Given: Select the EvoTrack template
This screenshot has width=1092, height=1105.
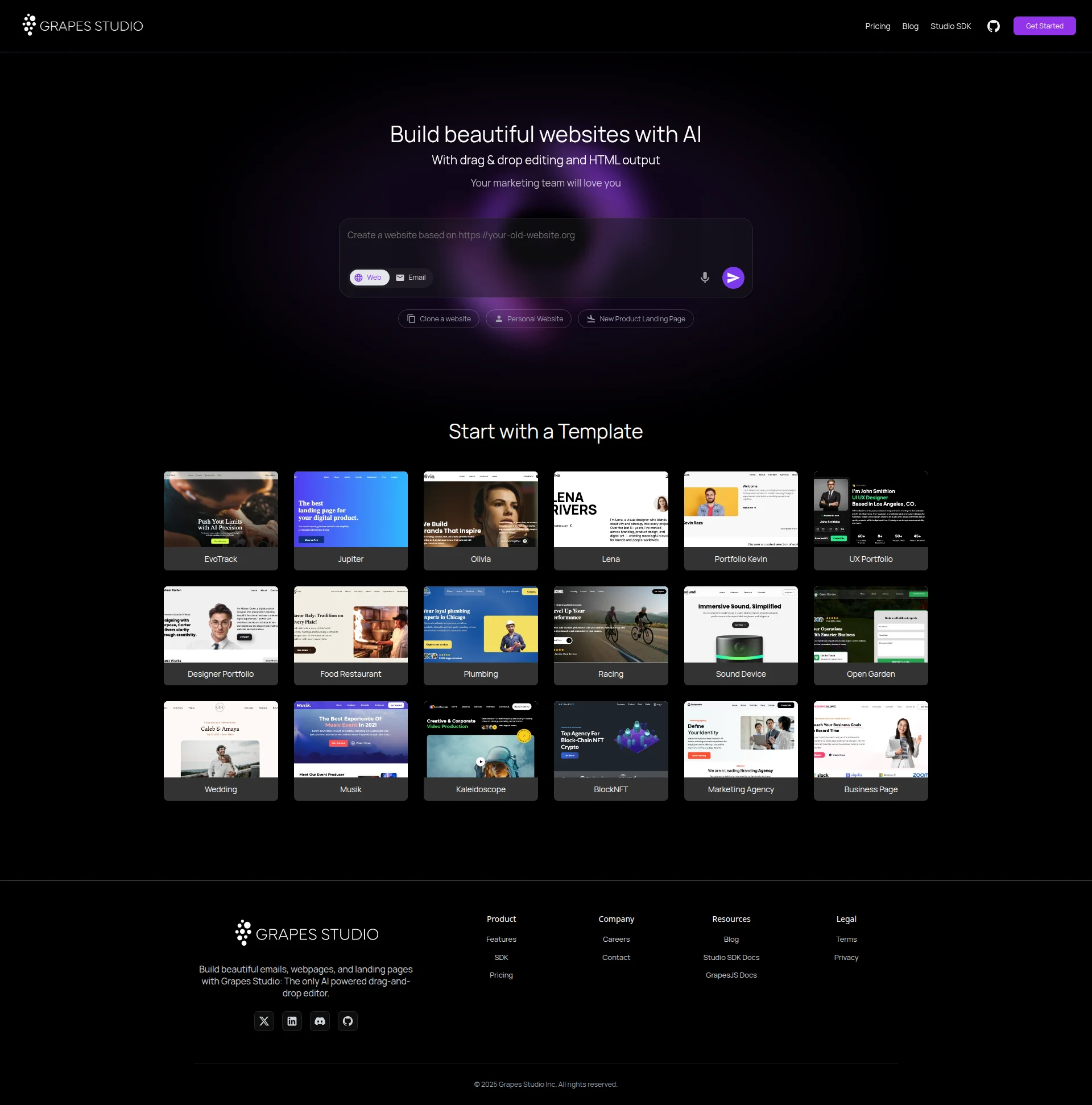Looking at the screenshot, I should pos(221,520).
